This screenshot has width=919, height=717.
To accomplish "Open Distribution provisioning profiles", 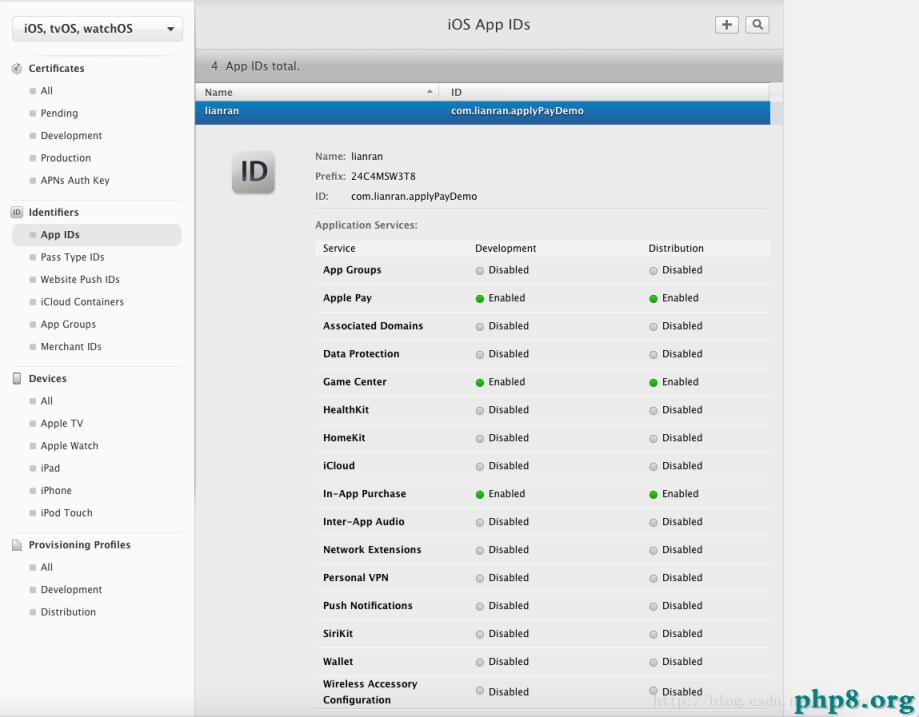I will pyautogui.click(x=68, y=612).
